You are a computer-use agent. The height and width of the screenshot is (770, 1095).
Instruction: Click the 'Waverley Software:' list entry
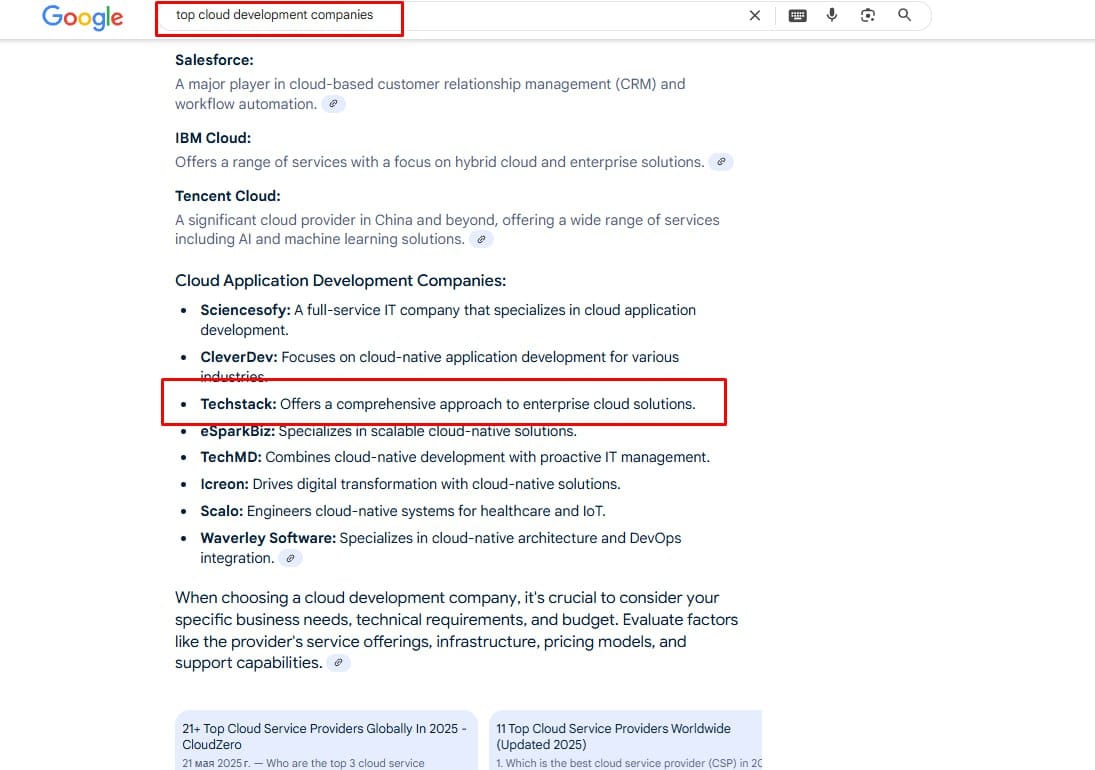point(441,548)
